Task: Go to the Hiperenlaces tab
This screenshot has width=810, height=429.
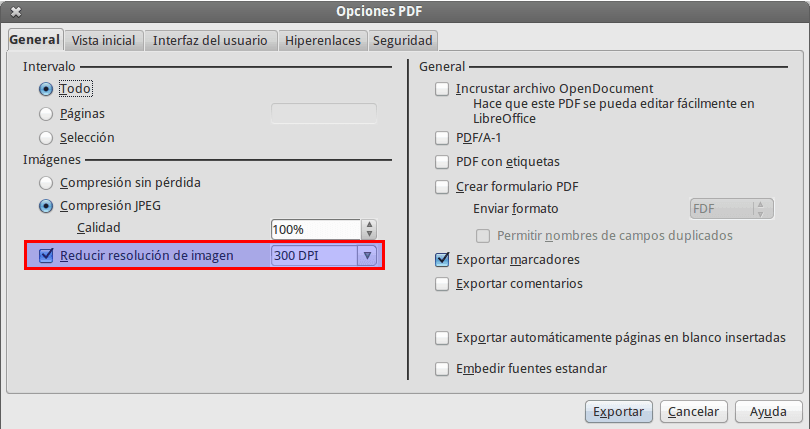Action: [x=323, y=40]
